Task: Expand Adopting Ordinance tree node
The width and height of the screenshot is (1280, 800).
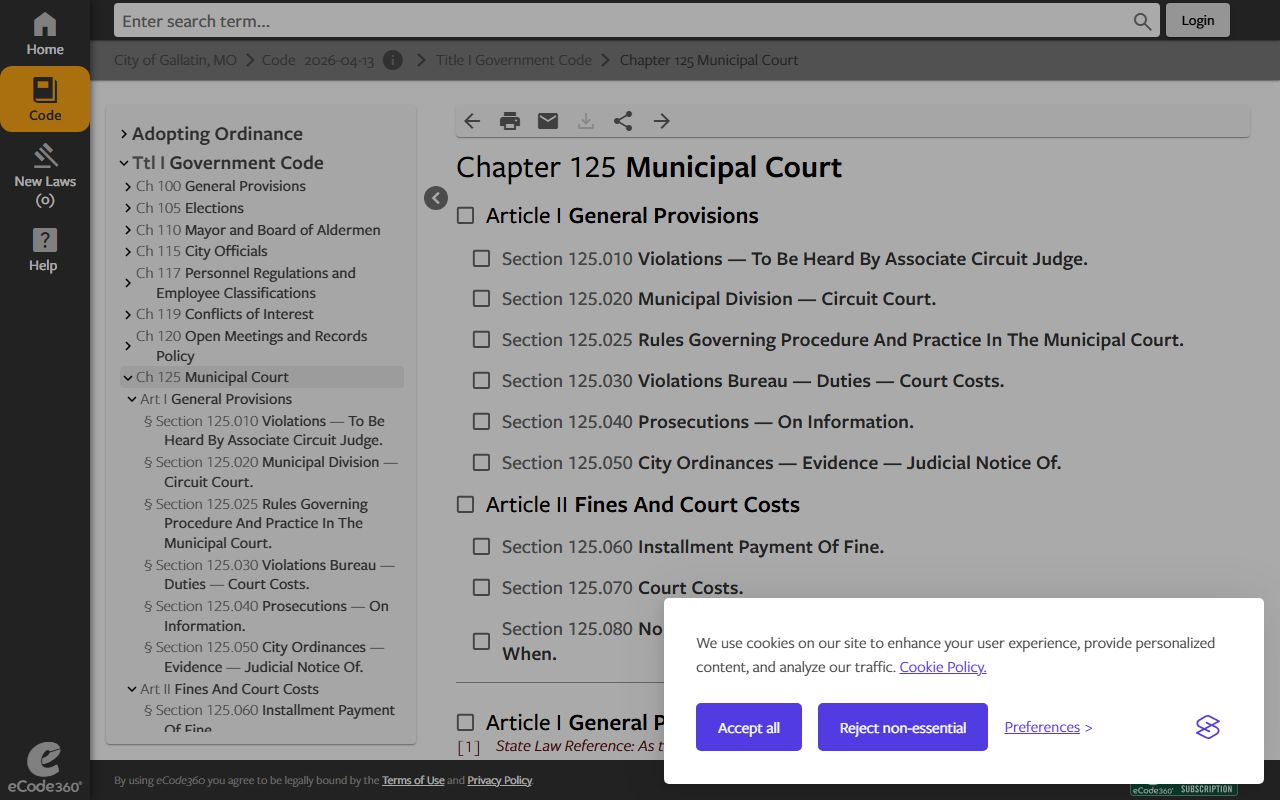Action: (124, 134)
